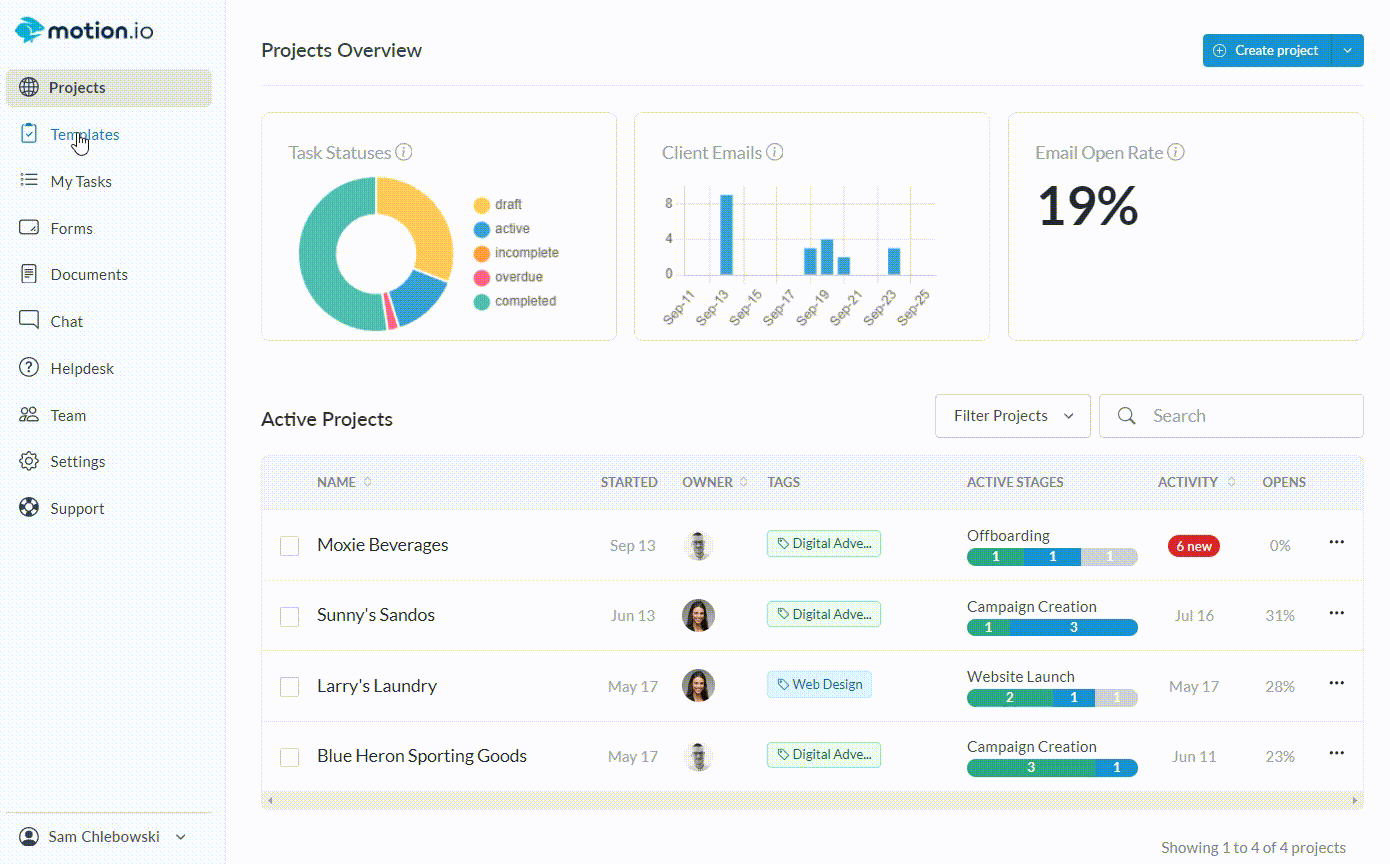This screenshot has width=1390, height=864.
Task: Expand the Create project dropdown arrow
Action: pos(1348,51)
